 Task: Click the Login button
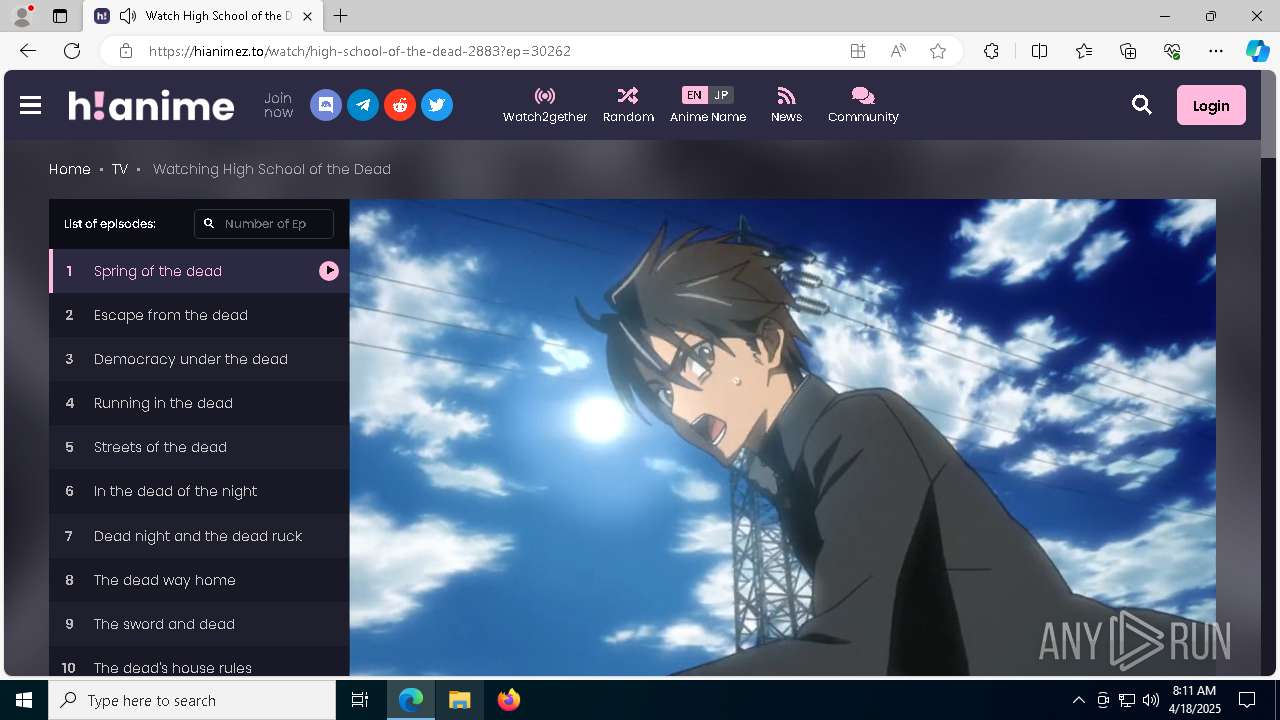[x=1211, y=105]
